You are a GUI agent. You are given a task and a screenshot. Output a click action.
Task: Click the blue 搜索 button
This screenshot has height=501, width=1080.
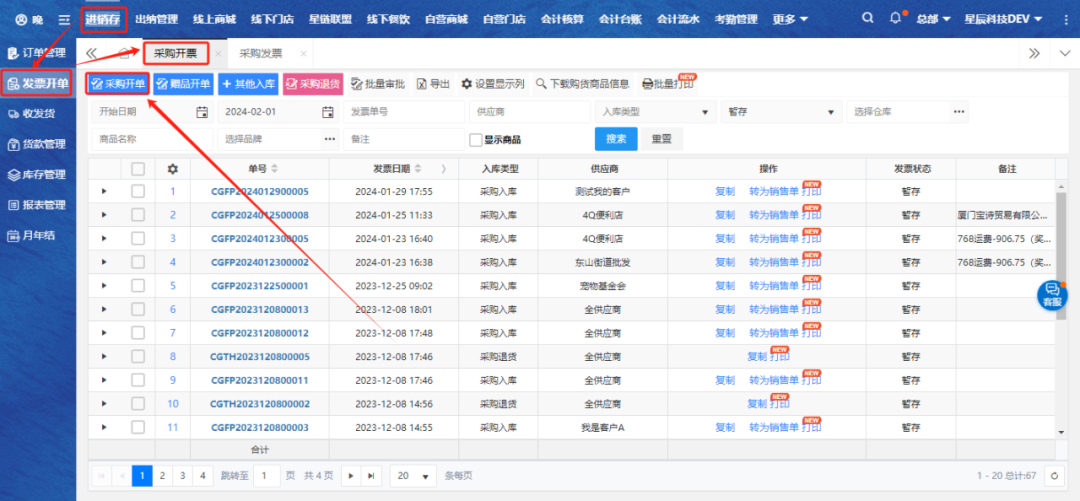[x=616, y=139]
